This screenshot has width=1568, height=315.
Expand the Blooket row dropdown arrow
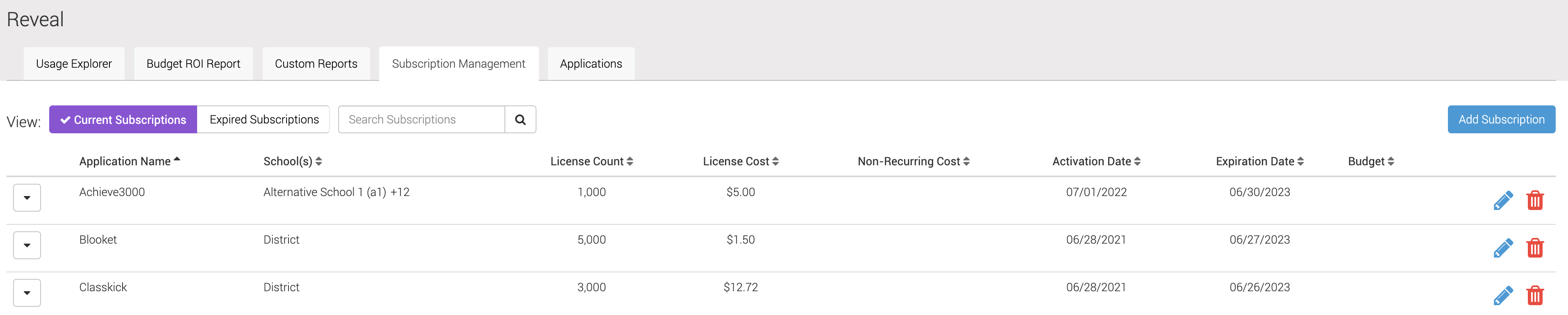tap(27, 246)
